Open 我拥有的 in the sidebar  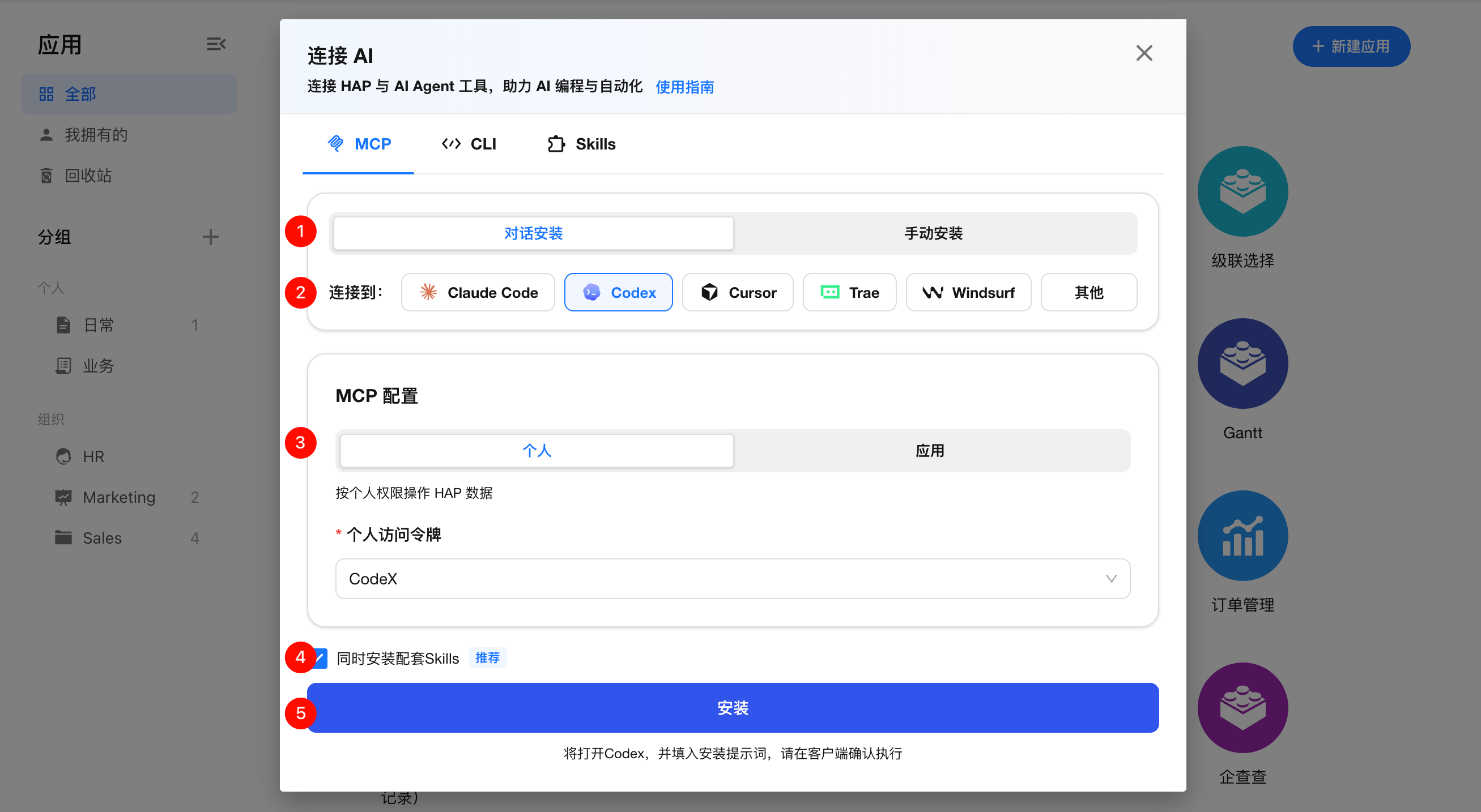(129, 134)
